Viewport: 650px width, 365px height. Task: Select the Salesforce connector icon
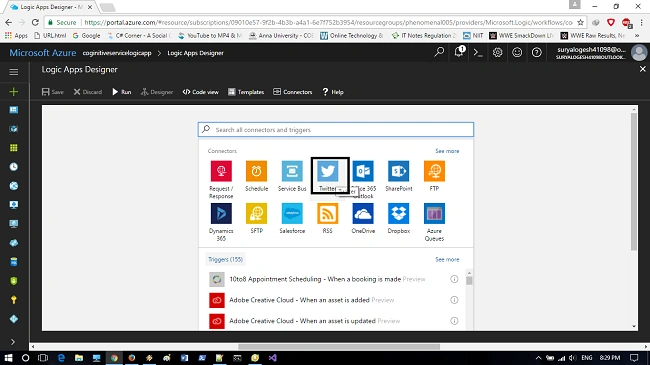pos(292,213)
